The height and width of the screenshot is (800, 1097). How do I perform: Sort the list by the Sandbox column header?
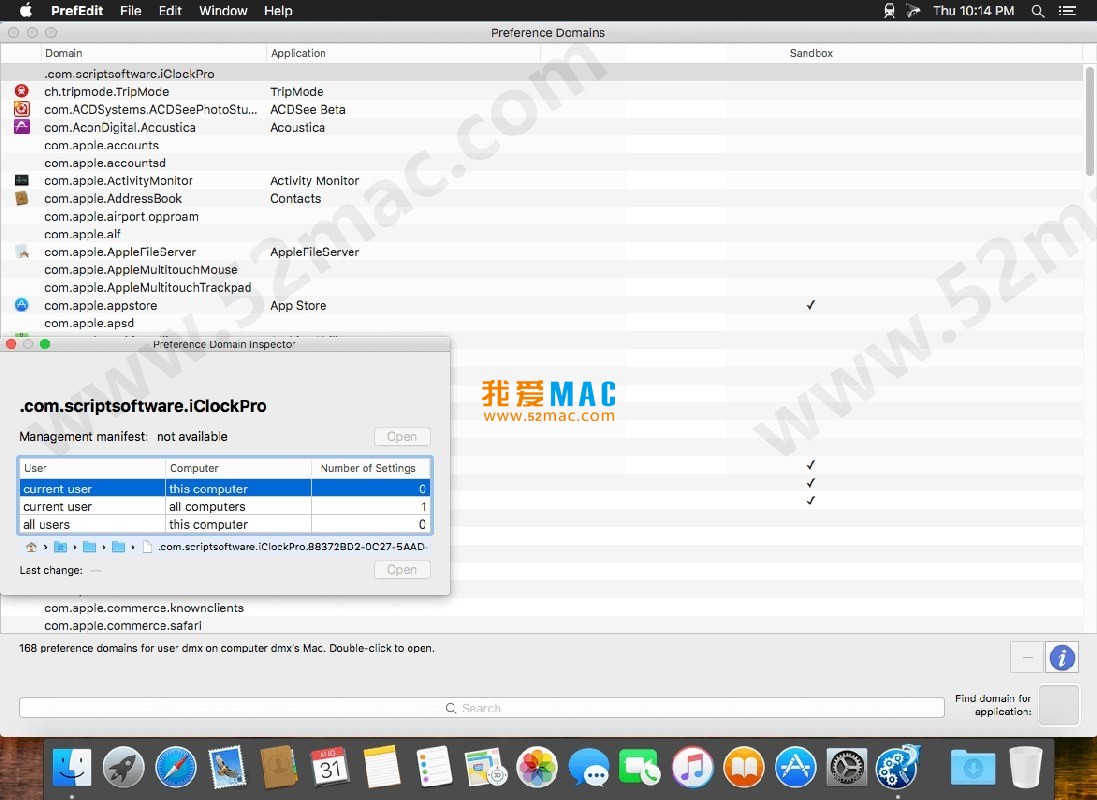(x=811, y=53)
